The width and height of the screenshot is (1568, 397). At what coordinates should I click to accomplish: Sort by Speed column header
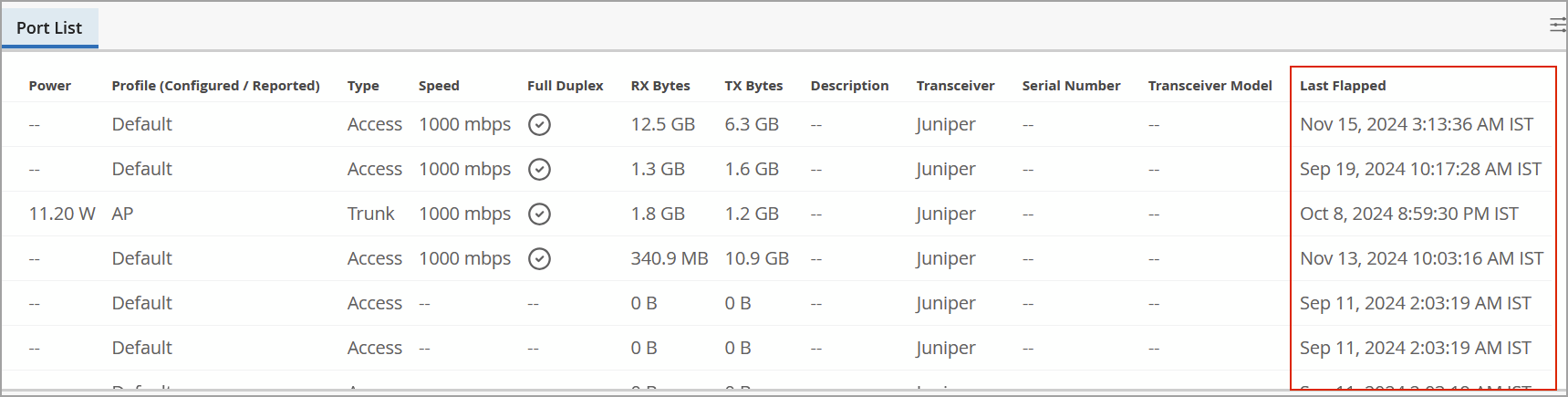439,86
